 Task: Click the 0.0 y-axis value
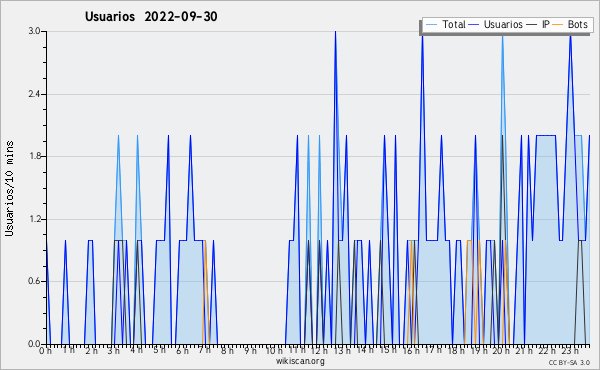(34, 344)
